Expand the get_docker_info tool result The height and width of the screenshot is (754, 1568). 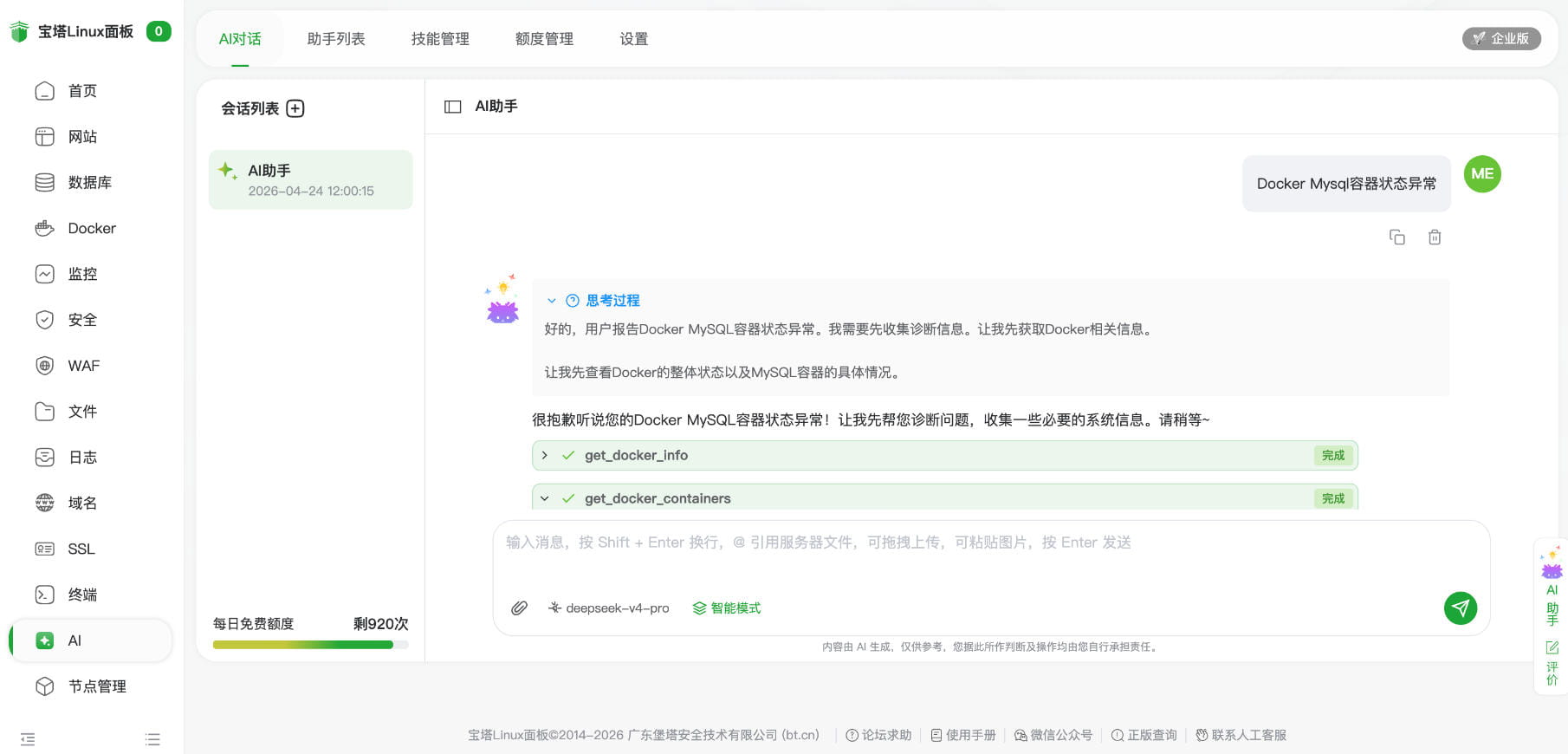coord(545,455)
